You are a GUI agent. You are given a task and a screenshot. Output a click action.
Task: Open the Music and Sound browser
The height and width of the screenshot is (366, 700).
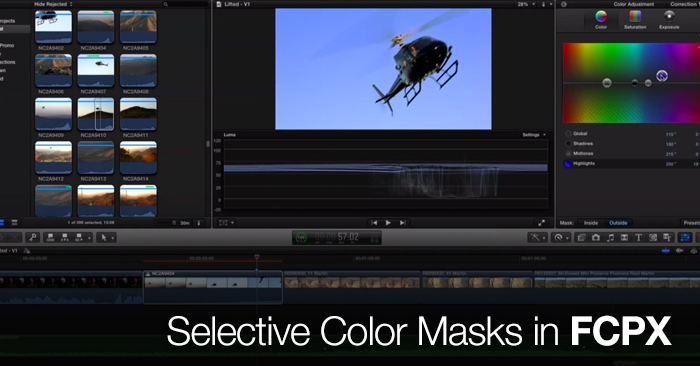click(610, 237)
